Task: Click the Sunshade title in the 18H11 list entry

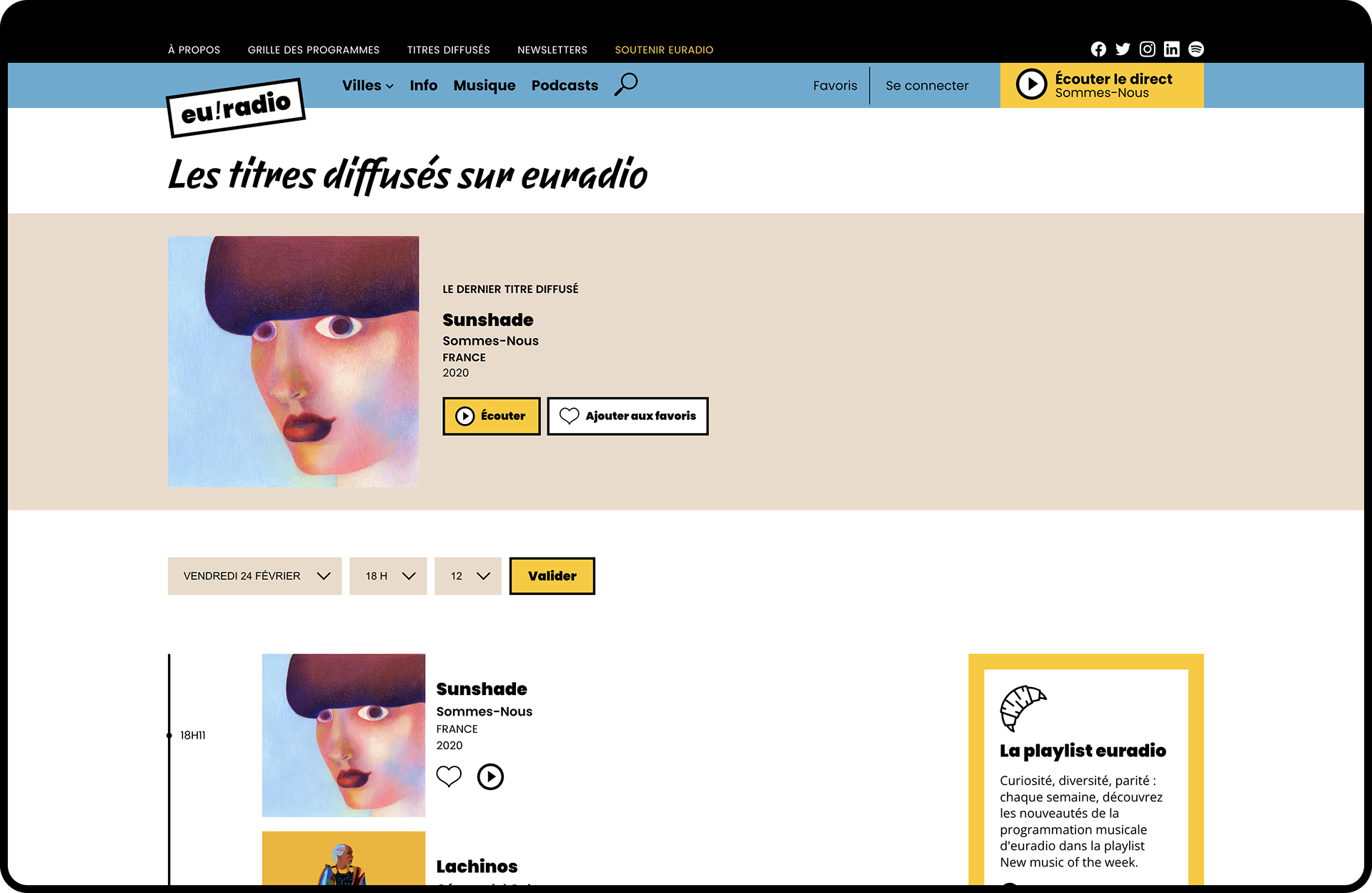Action: pyautogui.click(x=482, y=689)
